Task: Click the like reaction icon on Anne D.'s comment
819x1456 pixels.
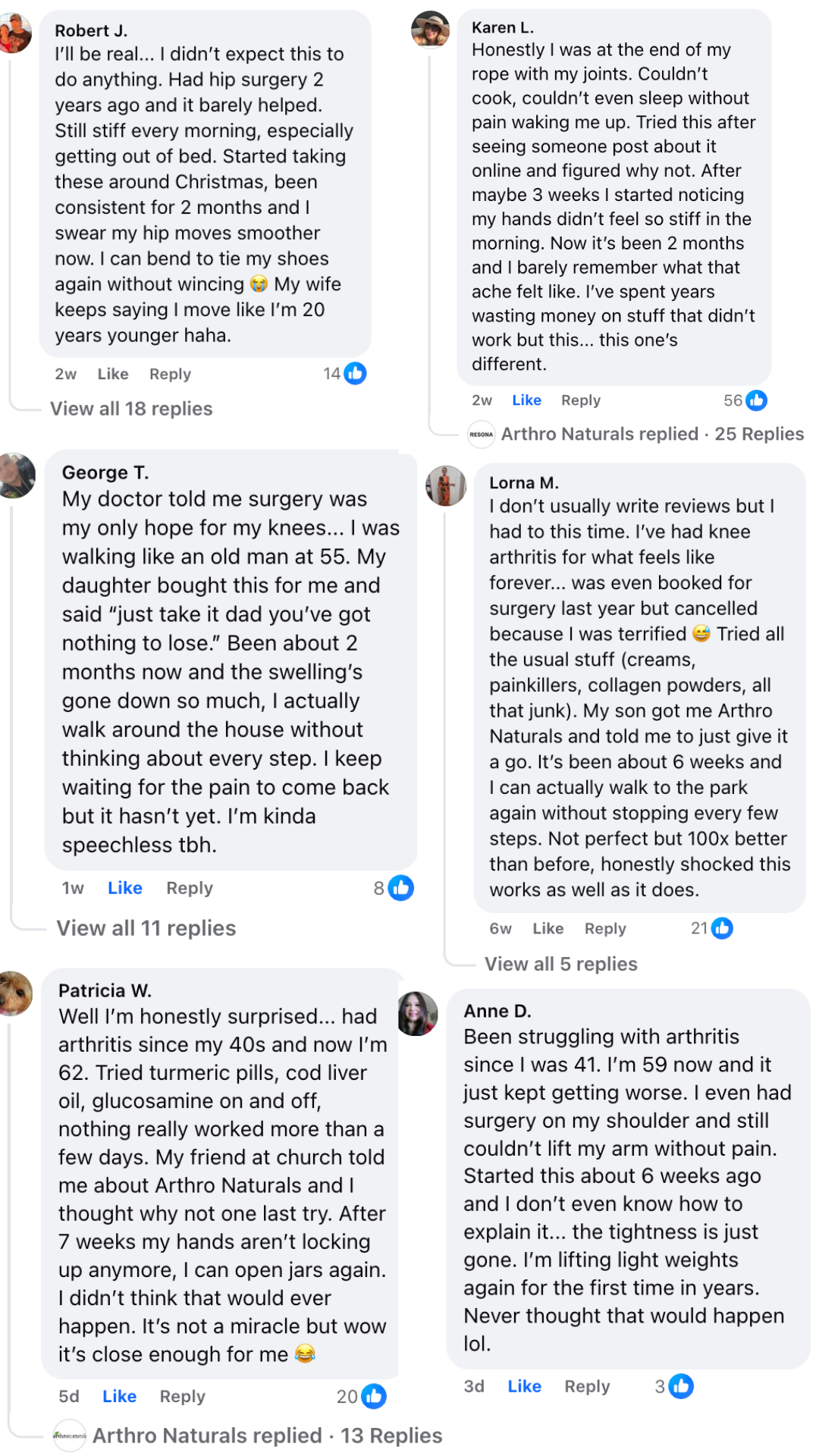Action: pos(681,1386)
